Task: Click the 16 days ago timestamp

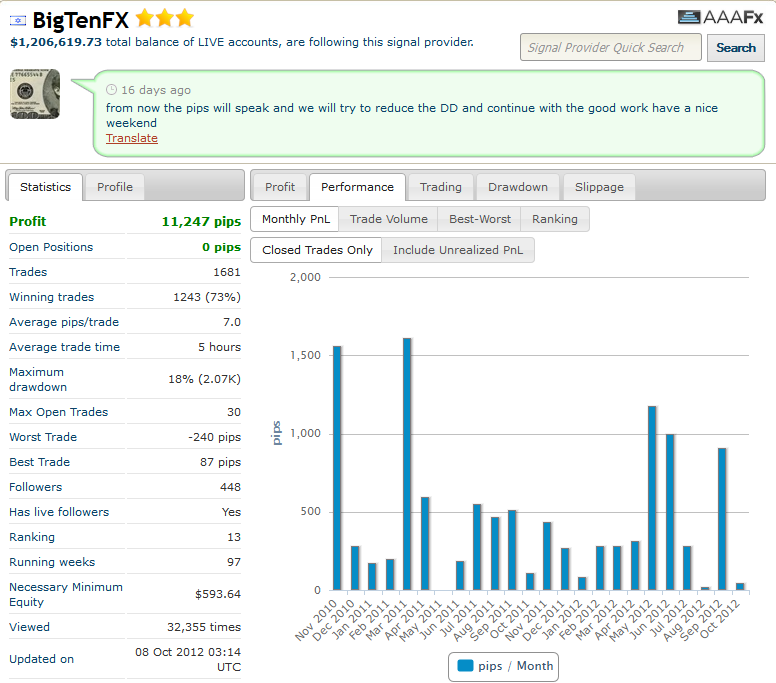Action: click(156, 90)
